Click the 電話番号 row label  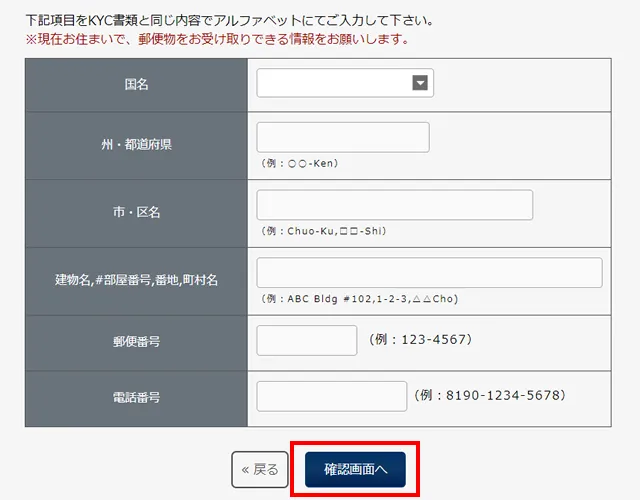[x=136, y=397]
